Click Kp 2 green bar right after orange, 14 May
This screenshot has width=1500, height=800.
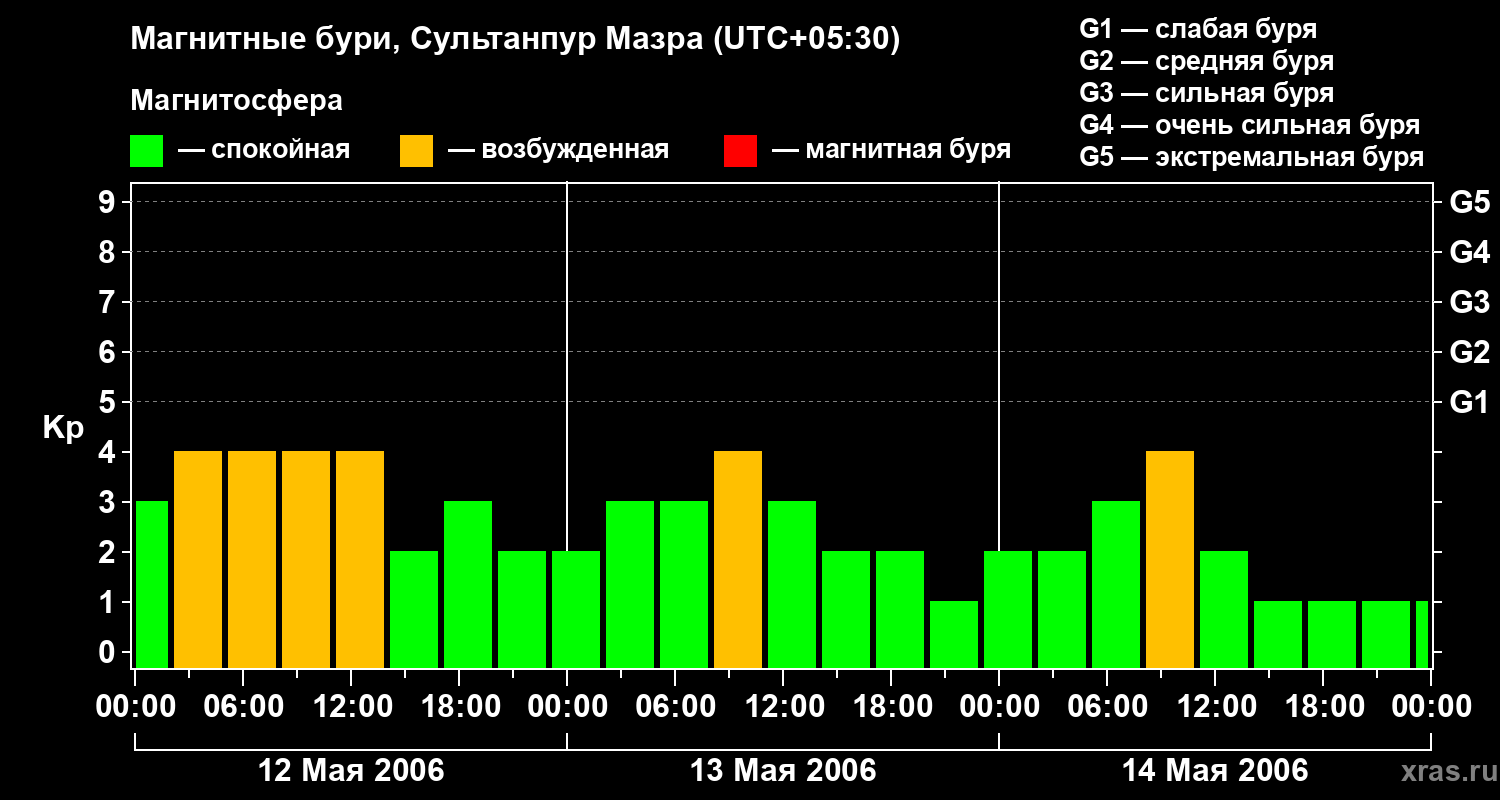click(1224, 609)
